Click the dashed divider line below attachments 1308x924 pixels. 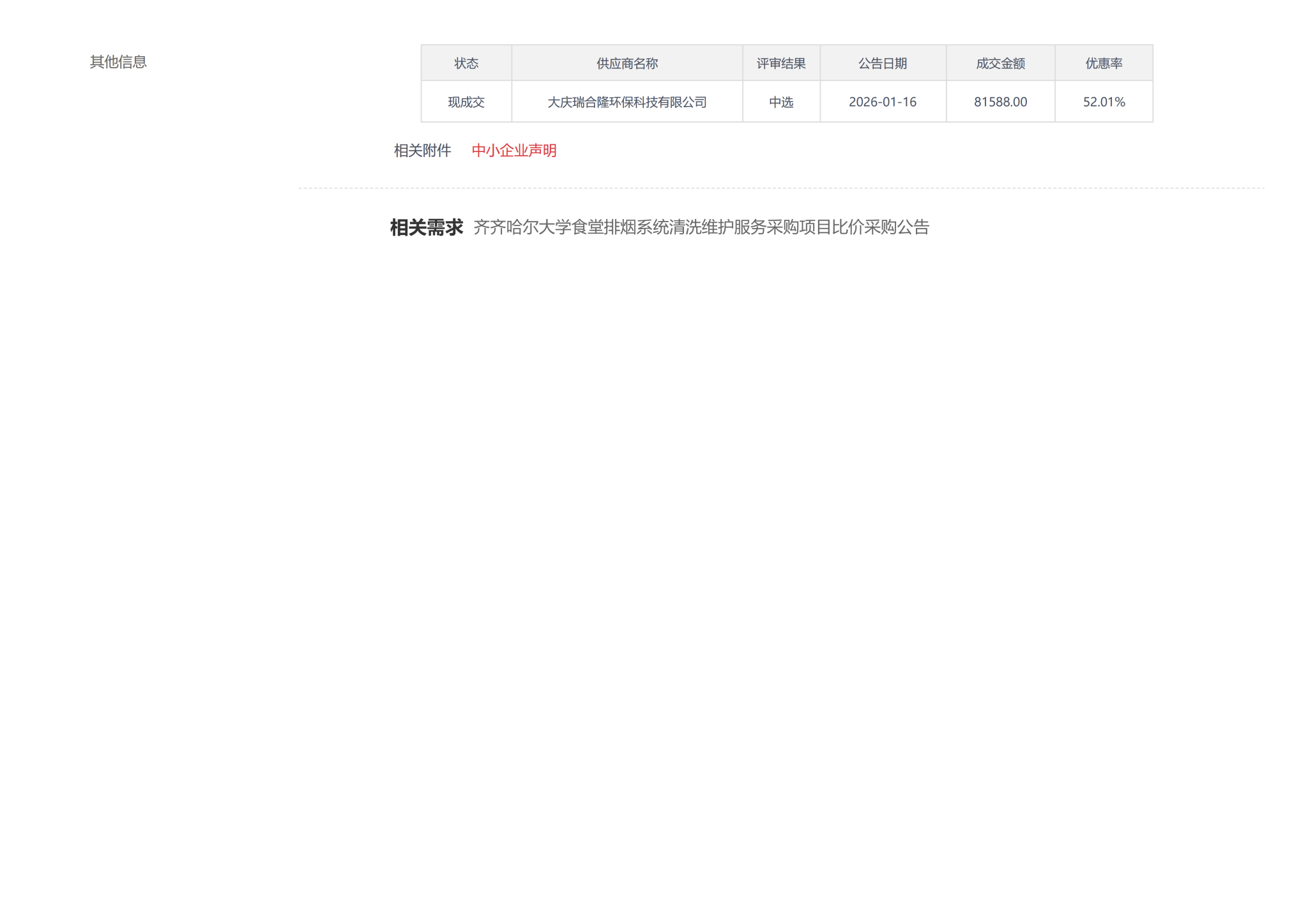click(x=780, y=188)
